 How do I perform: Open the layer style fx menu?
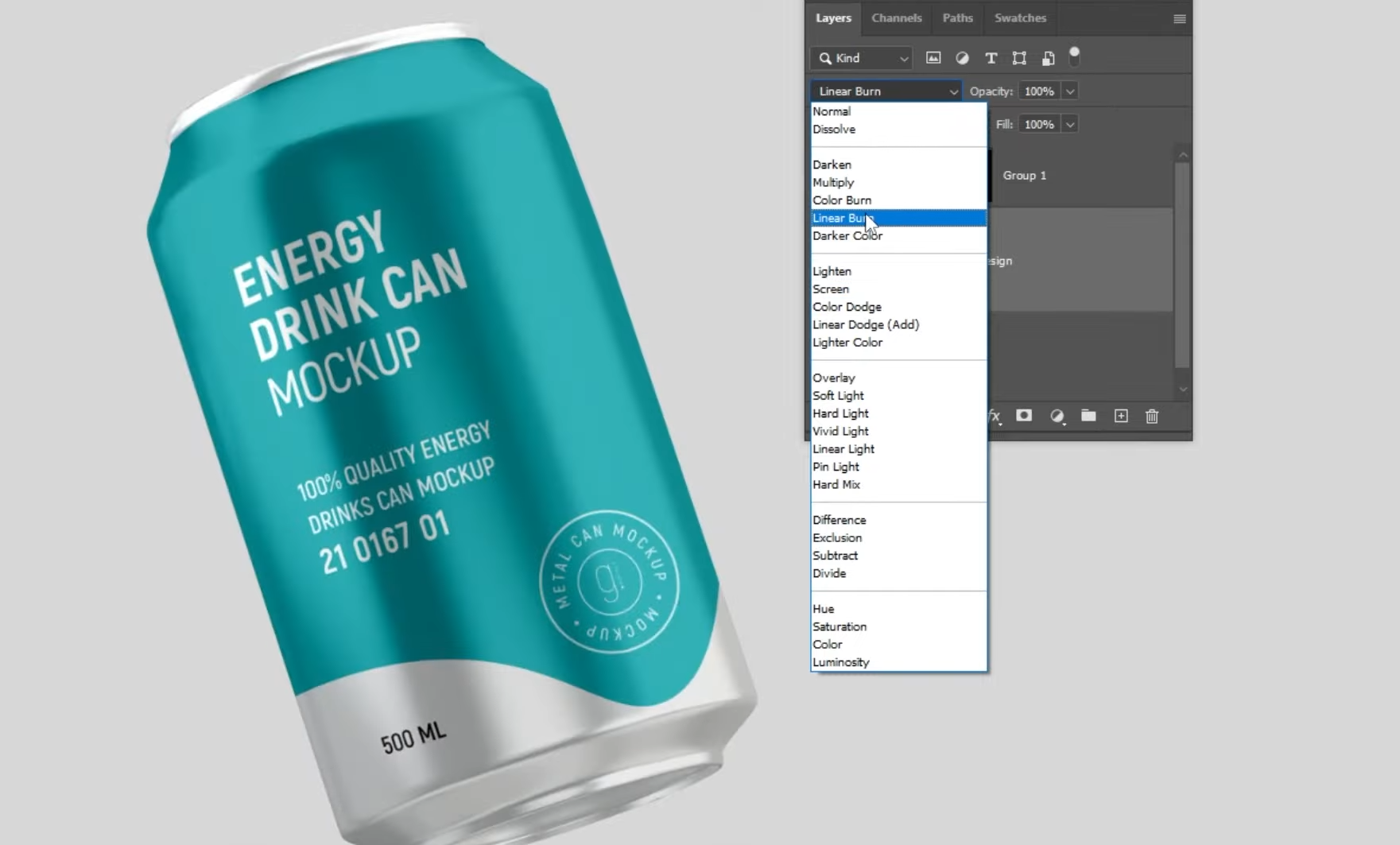(x=995, y=416)
